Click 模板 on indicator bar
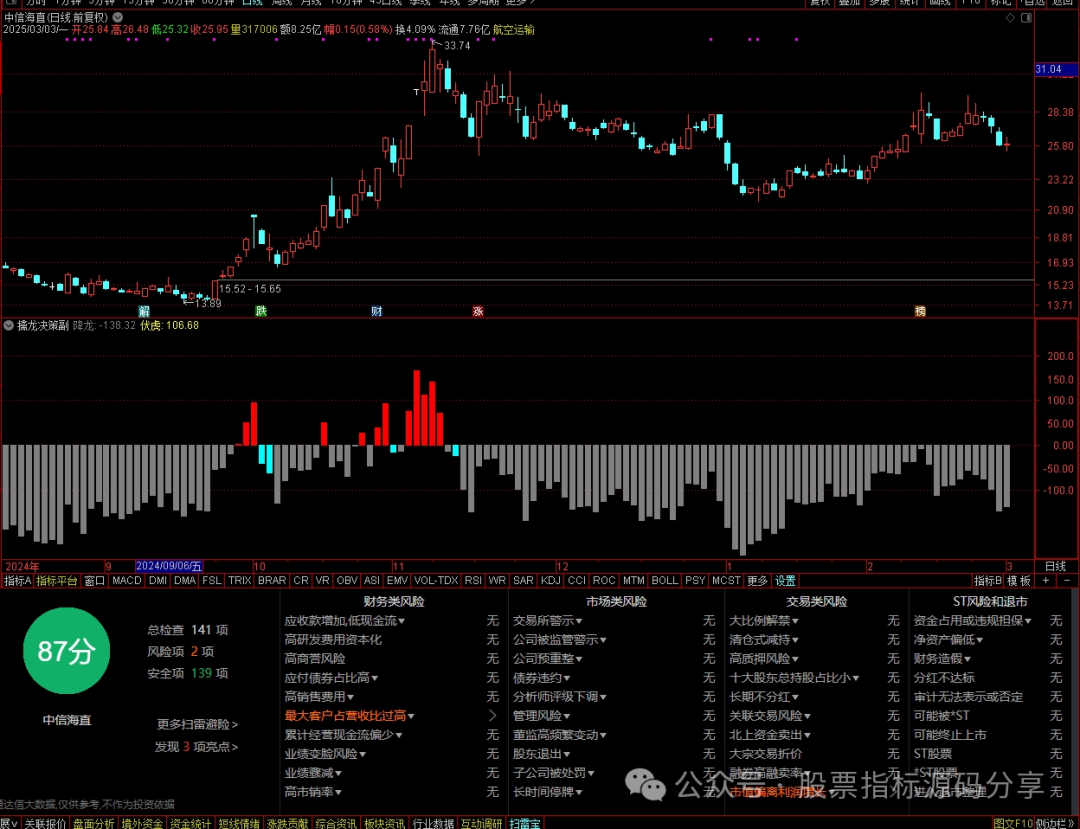Viewport: 1080px width, 829px height. (1019, 580)
